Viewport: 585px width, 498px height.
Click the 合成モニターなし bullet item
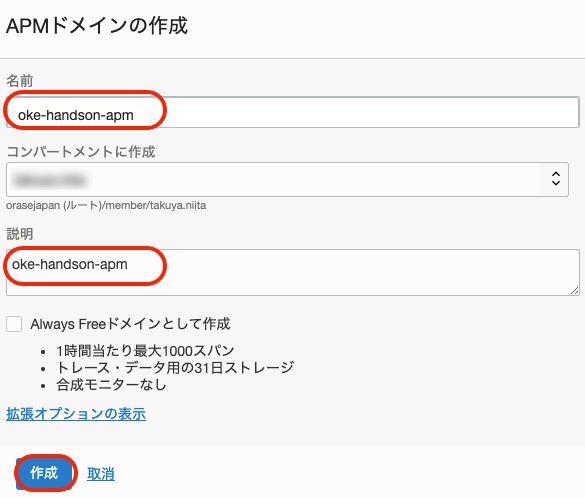point(111,385)
